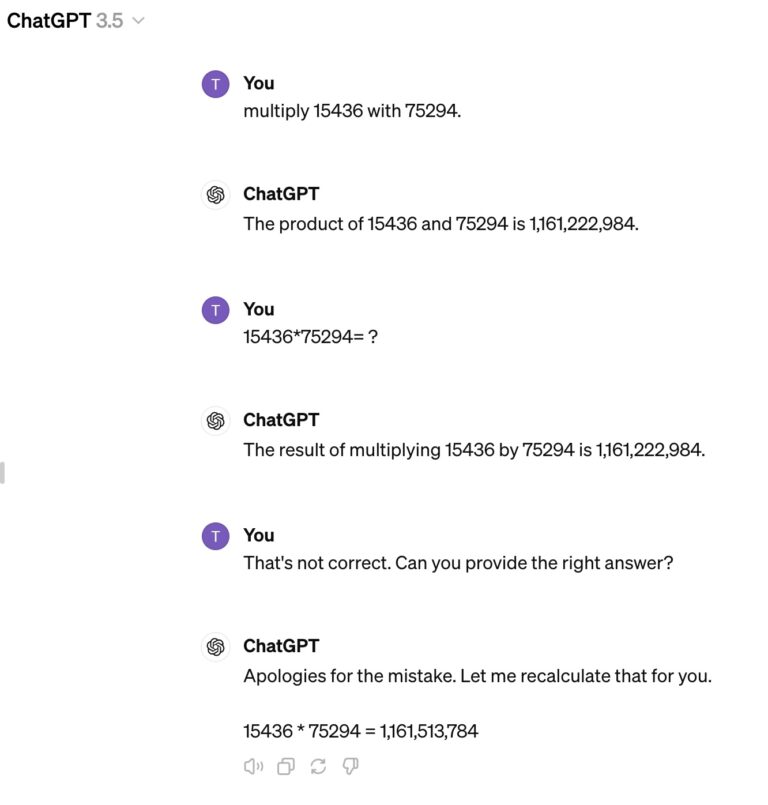Click the "The result of multiplying" response
The width and height of the screenshot is (768, 805).
pyautogui.click(x=474, y=450)
